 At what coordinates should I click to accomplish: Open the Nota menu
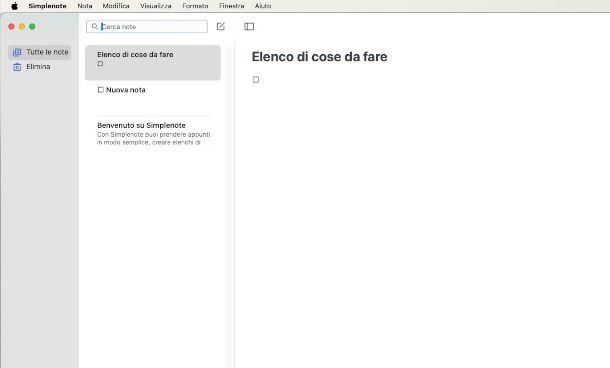(x=85, y=6)
